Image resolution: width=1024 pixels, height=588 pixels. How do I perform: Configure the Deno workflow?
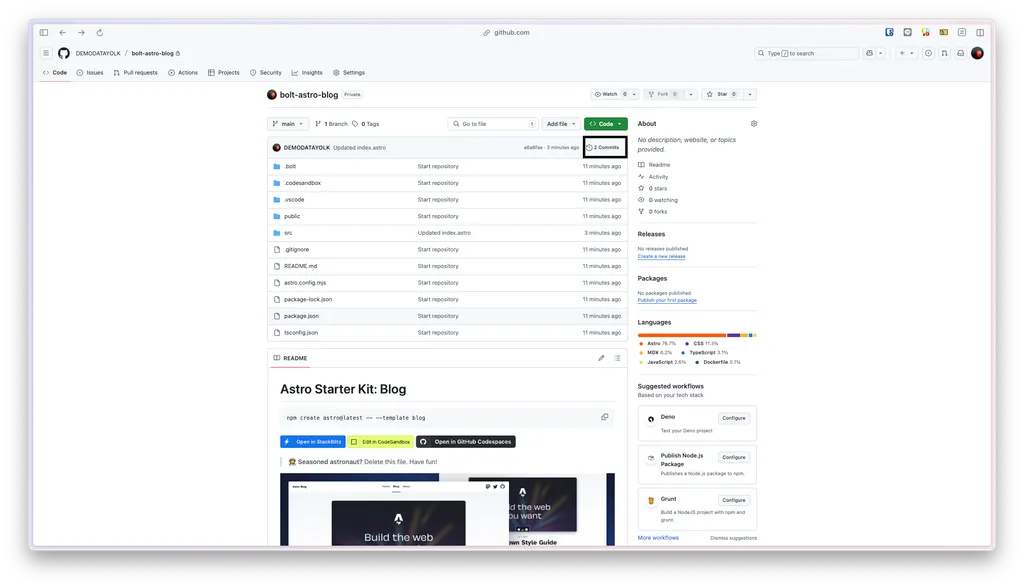click(733, 418)
